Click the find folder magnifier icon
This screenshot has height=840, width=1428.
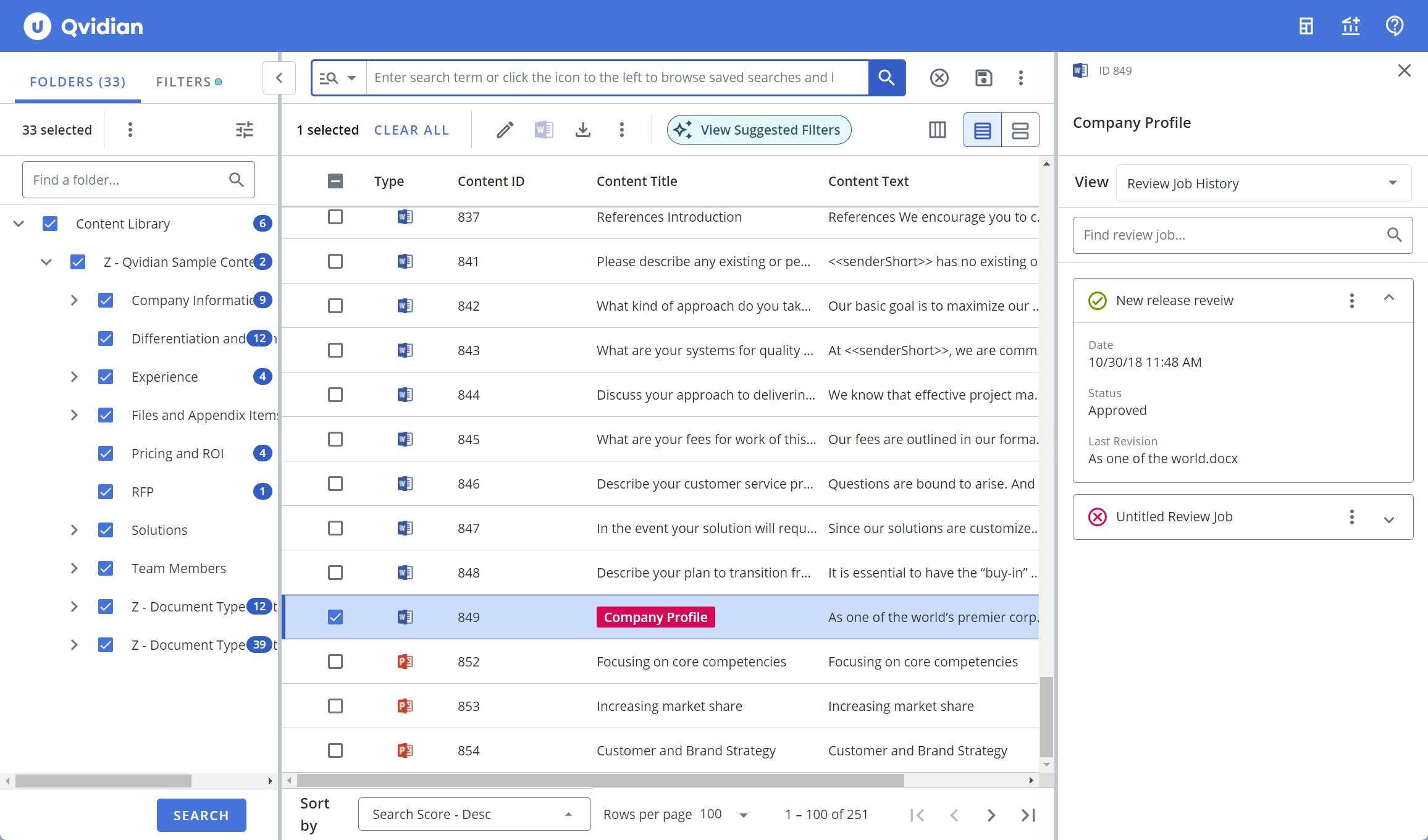pos(237,180)
